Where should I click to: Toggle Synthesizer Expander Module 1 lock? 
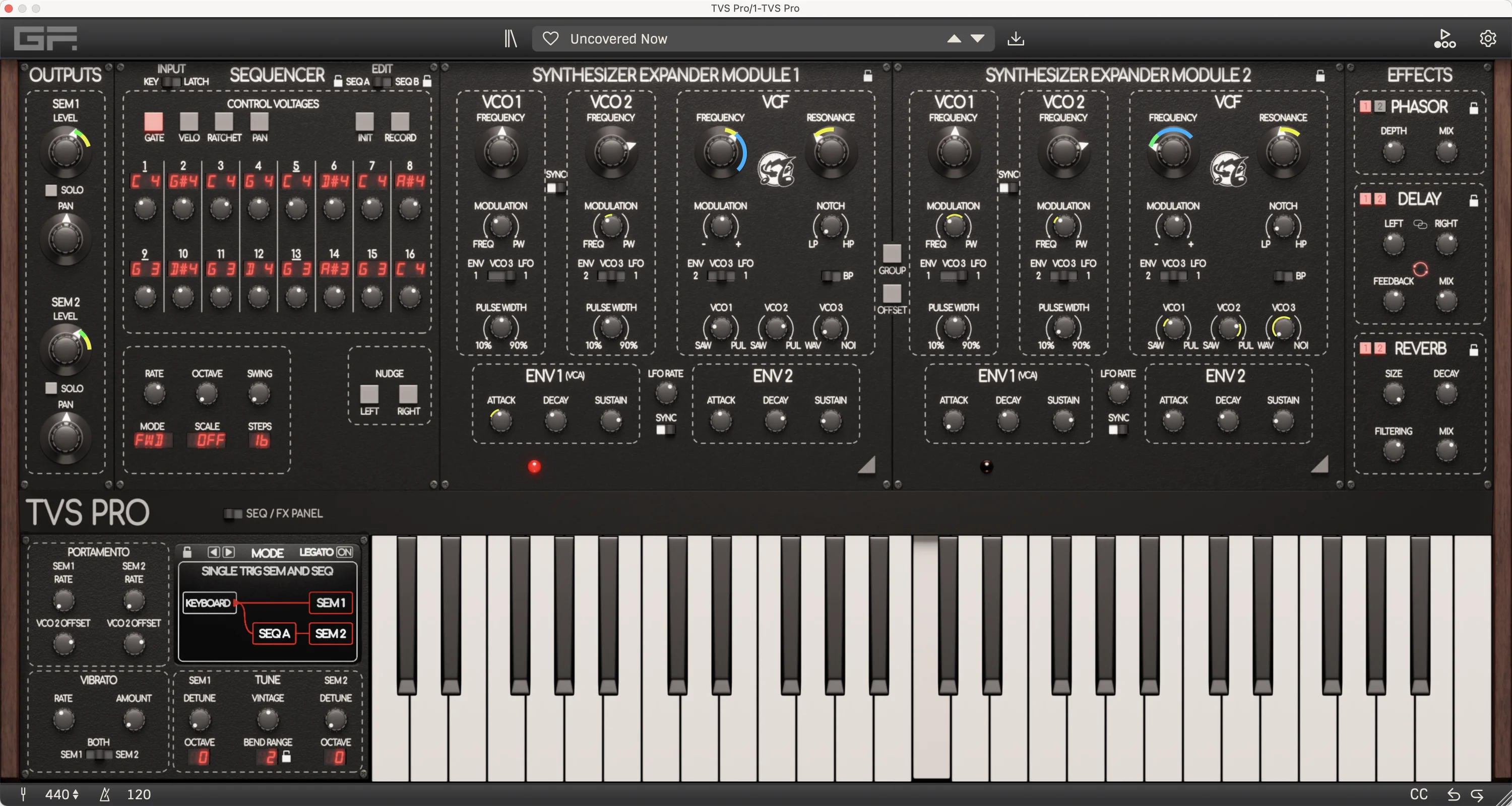click(x=867, y=76)
